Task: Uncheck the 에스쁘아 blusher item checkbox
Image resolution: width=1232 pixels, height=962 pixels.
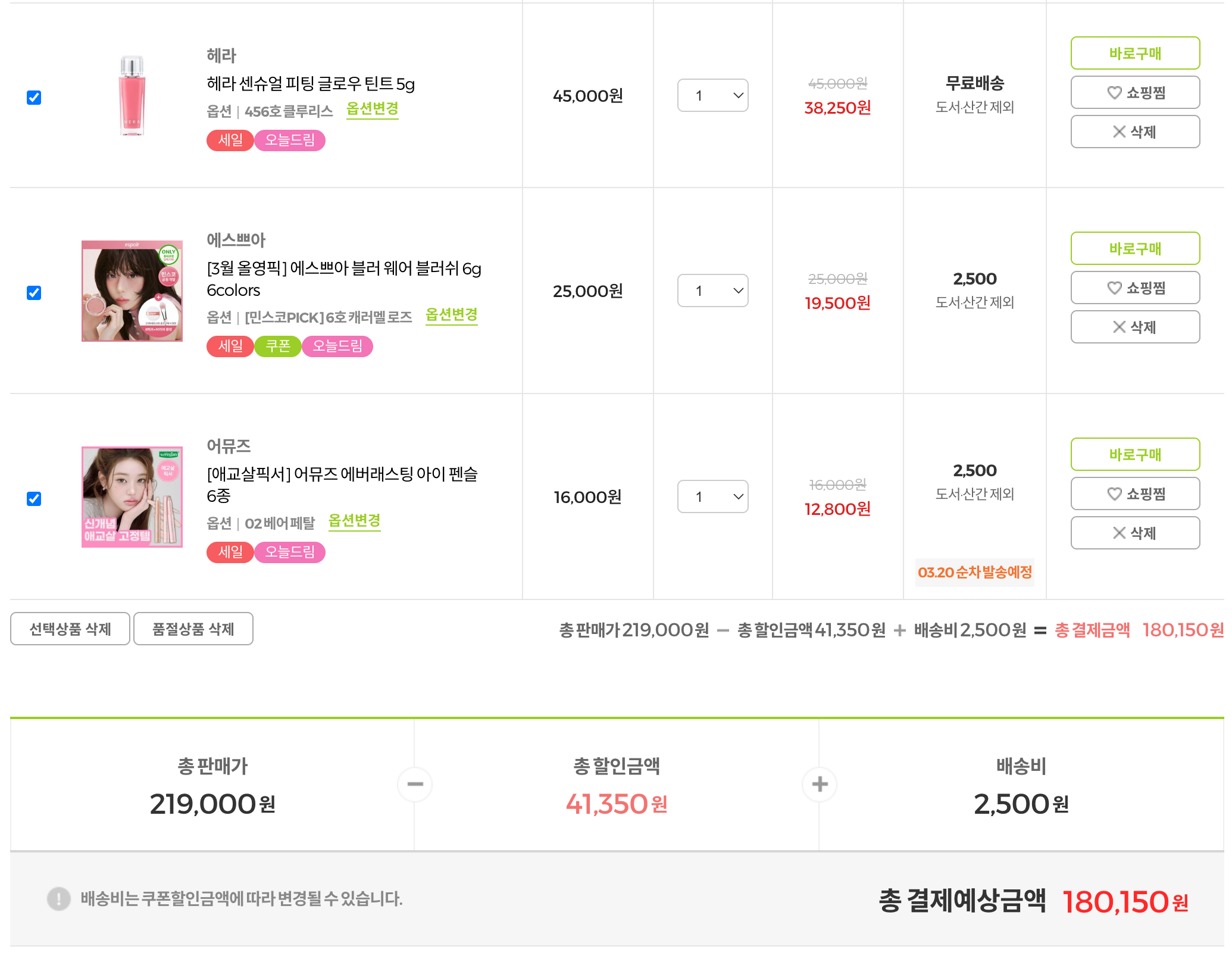Action: pyautogui.click(x=34, y=293)
